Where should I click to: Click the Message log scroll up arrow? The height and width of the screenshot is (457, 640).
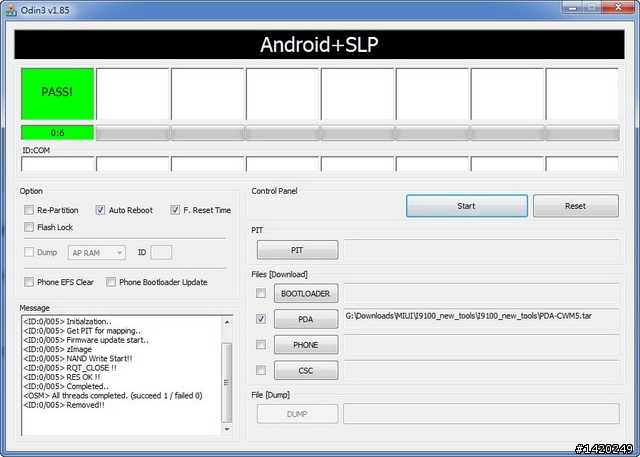tap(227, 322)
